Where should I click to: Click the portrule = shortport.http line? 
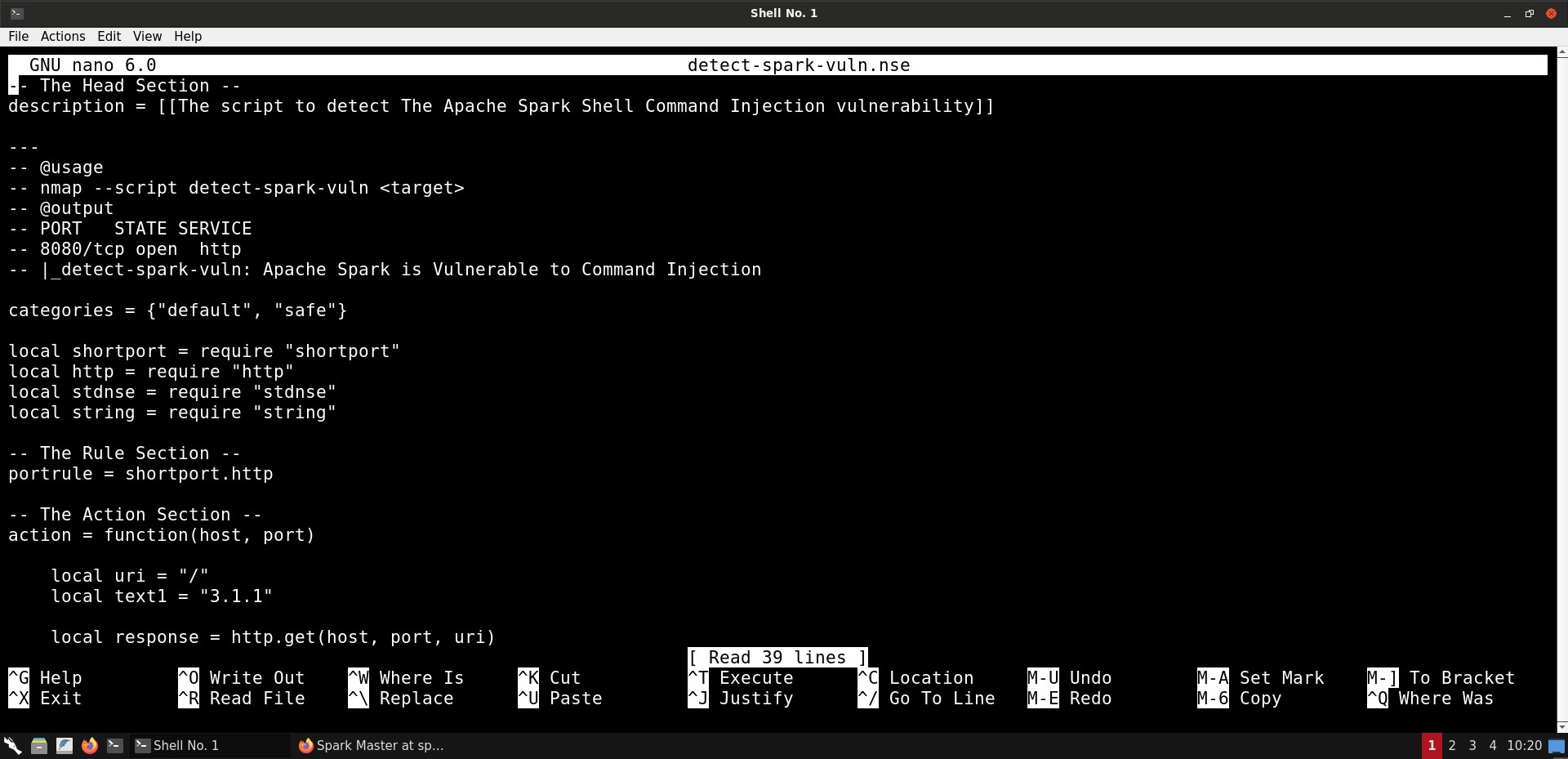pos(140,474)
